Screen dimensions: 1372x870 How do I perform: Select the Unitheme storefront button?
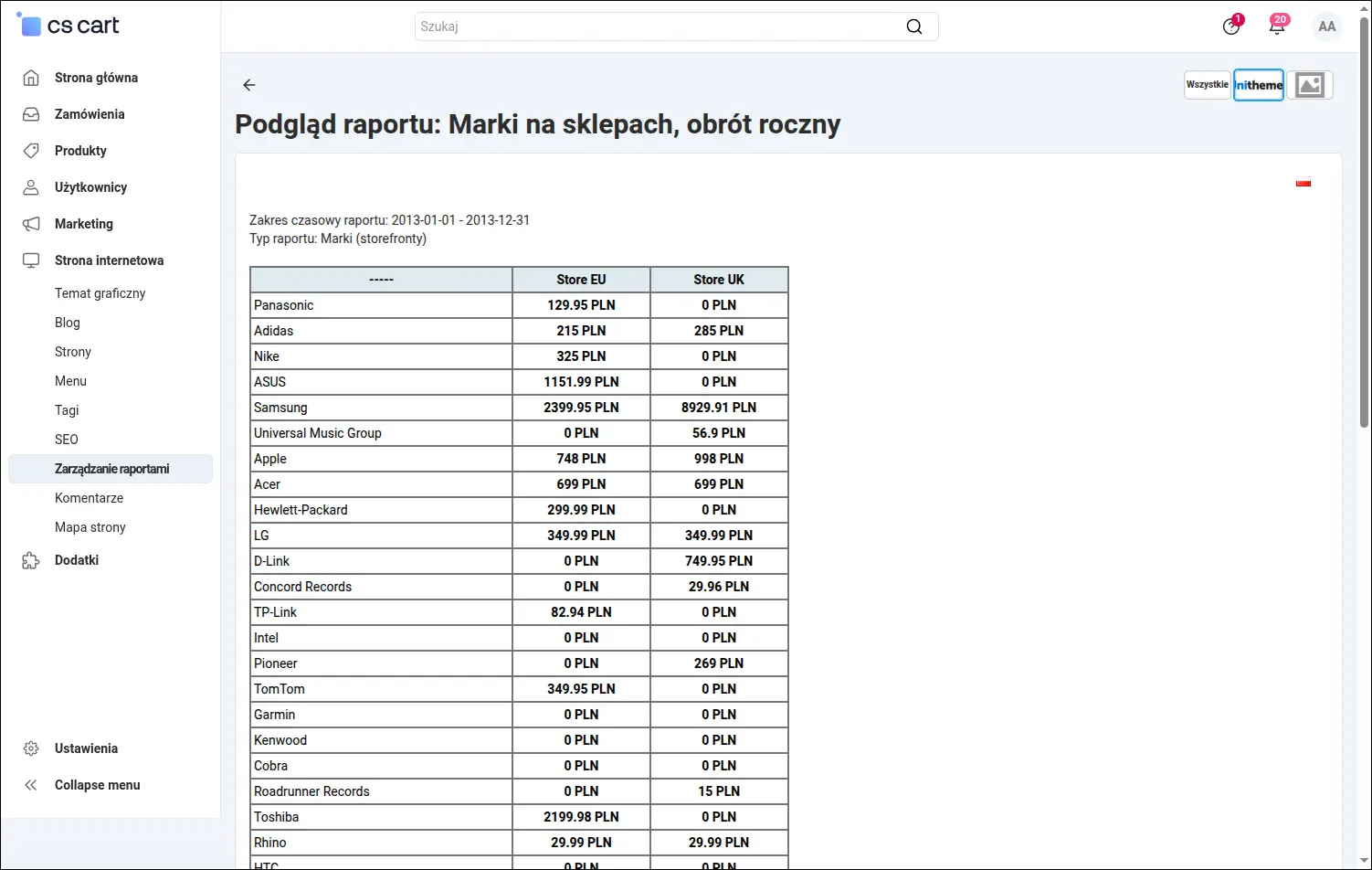1259,85
